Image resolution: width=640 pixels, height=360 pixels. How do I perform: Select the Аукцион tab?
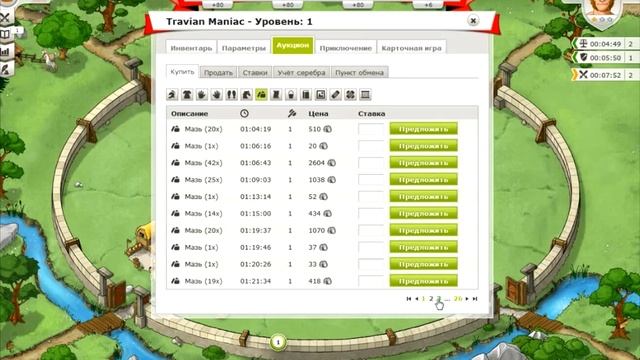292,45
